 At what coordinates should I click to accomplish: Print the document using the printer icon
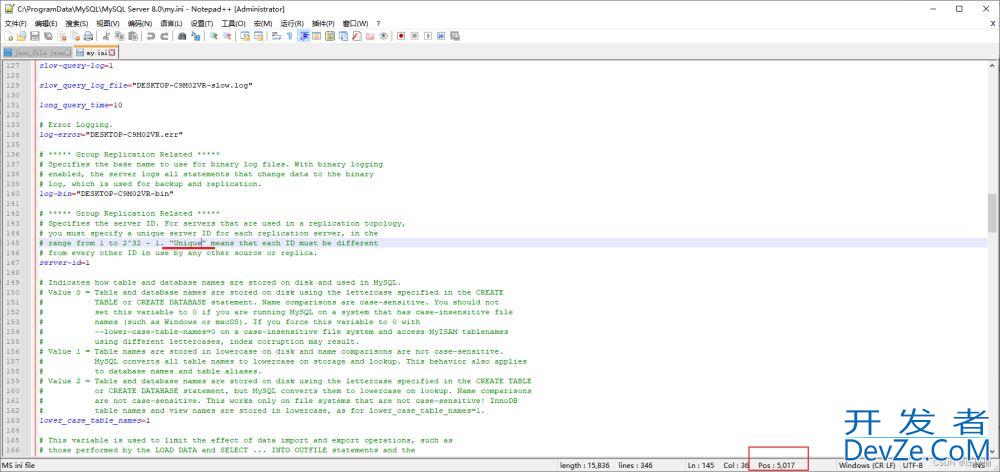[x=88, y=36]
